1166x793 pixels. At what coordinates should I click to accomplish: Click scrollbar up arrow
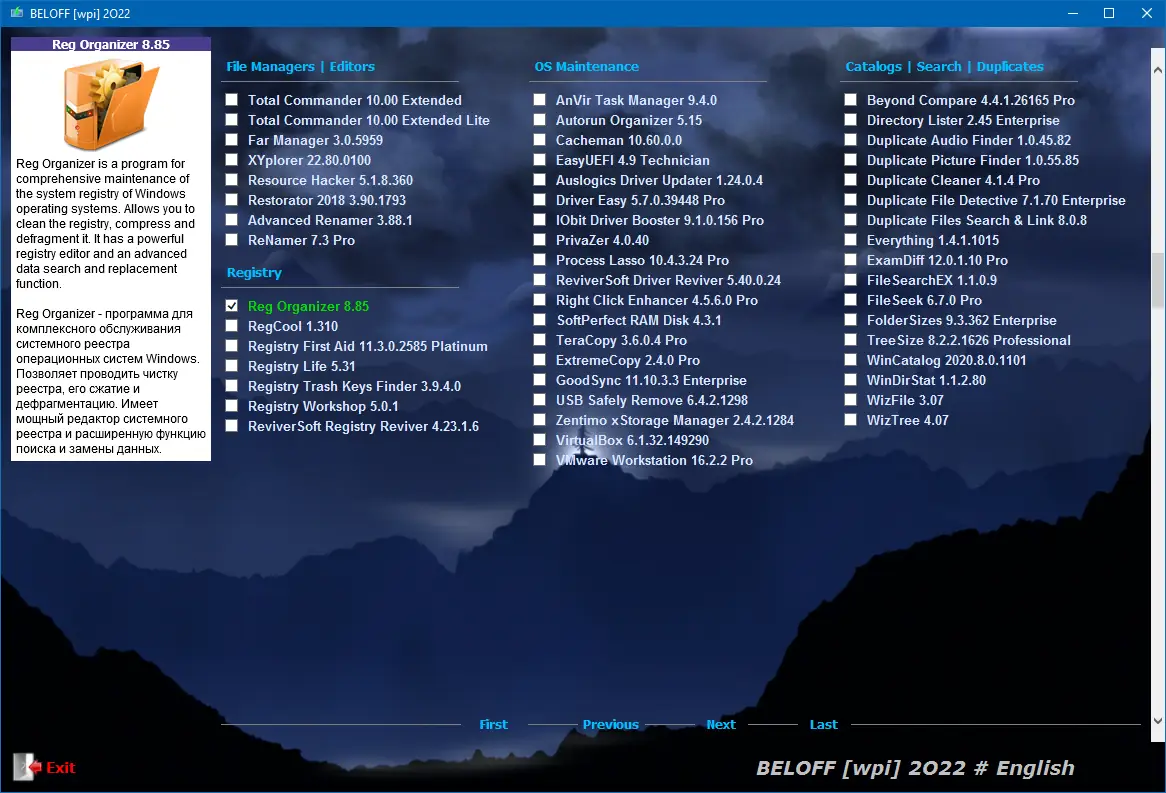point(1158,70)
